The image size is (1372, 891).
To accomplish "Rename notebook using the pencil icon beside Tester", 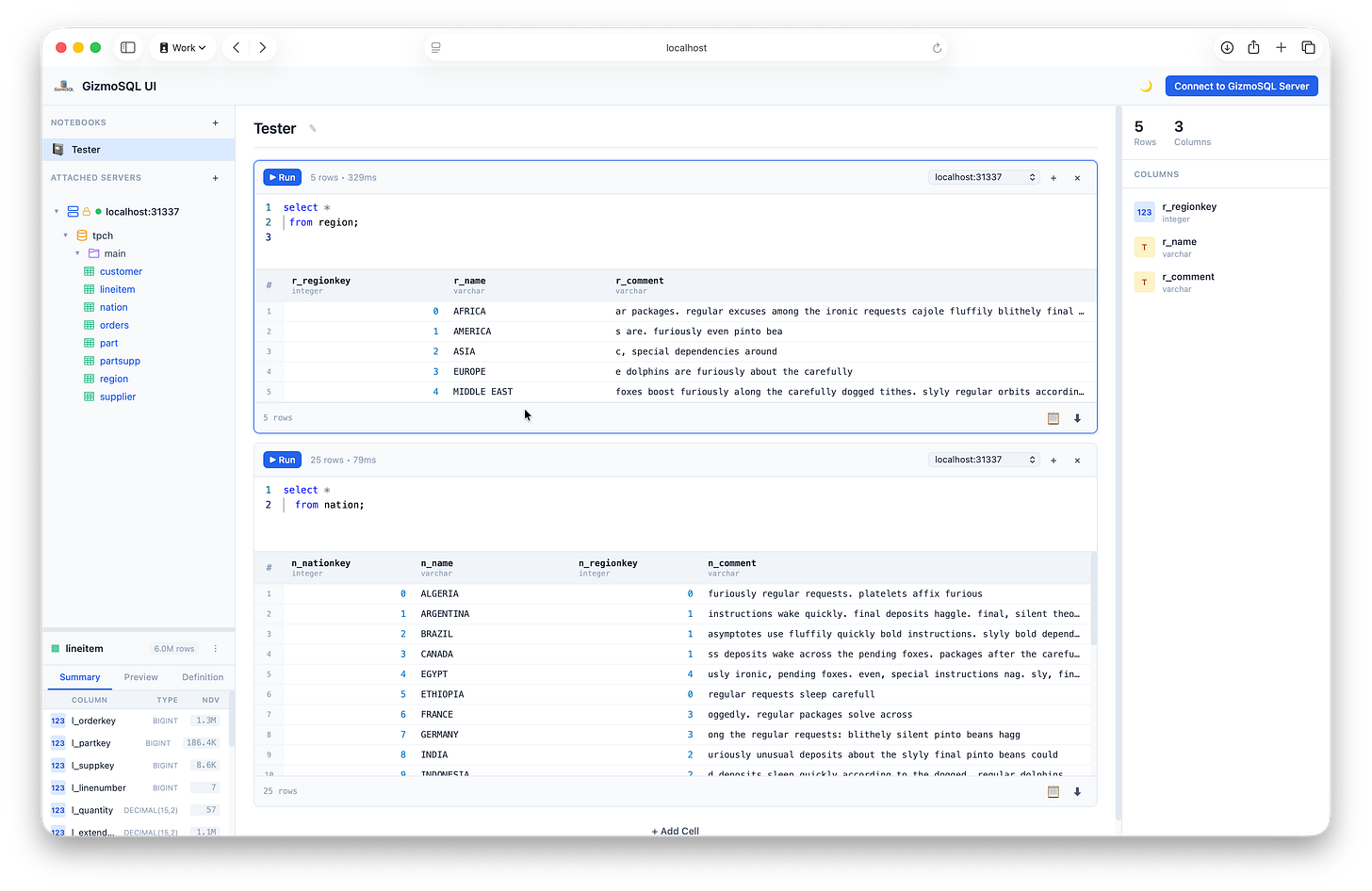I will [x=311, y=128].
